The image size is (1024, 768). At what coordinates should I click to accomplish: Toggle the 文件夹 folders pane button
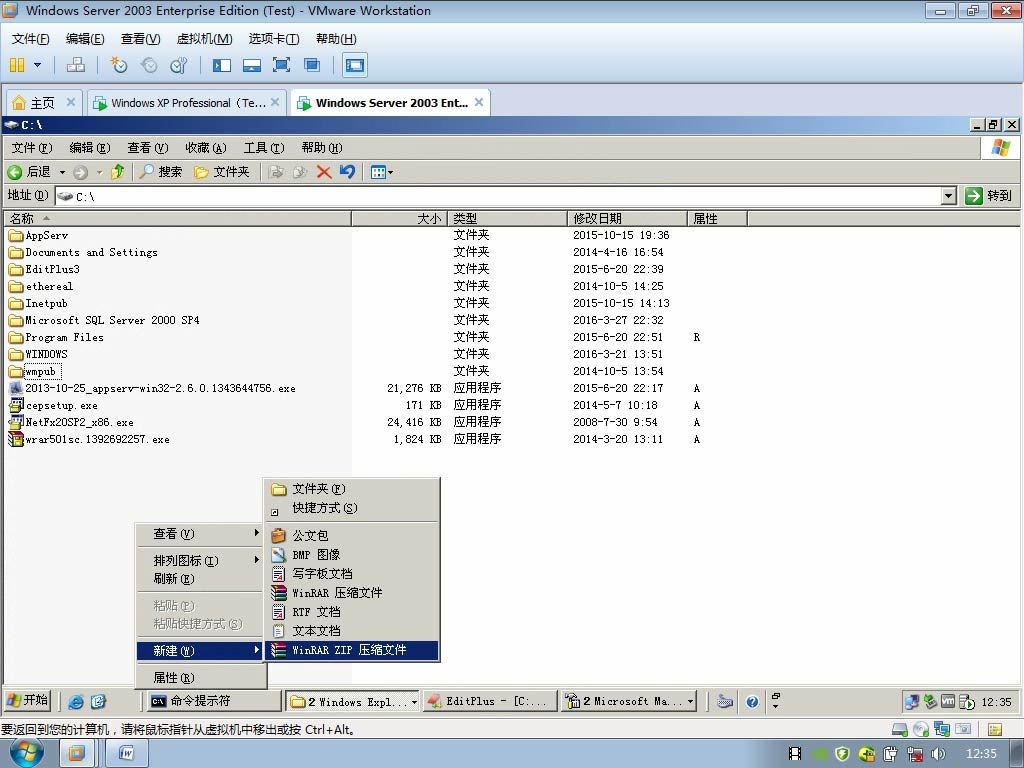tap(222, 172)
